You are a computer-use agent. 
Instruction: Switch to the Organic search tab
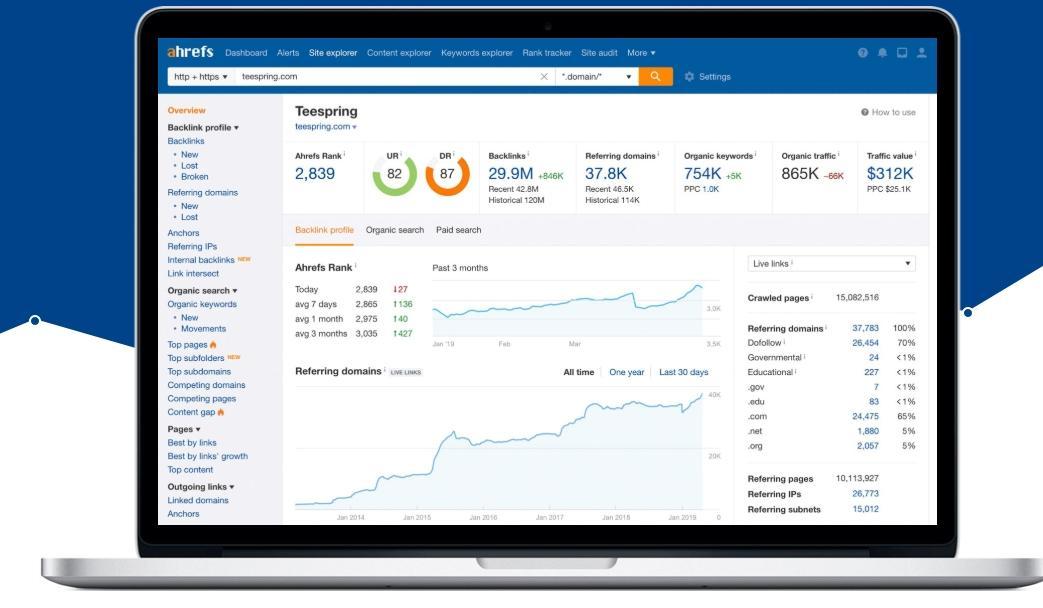(x=397, y=228)
